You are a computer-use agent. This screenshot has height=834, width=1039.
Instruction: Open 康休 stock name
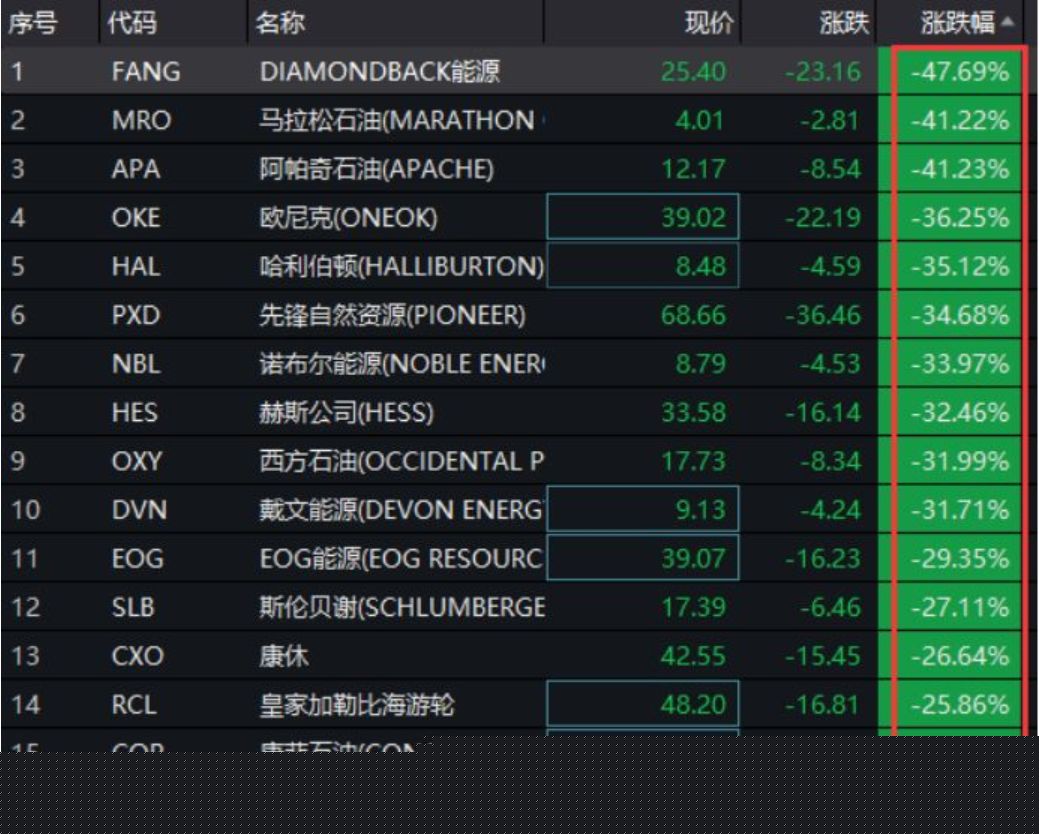click(x=284, y=656)
